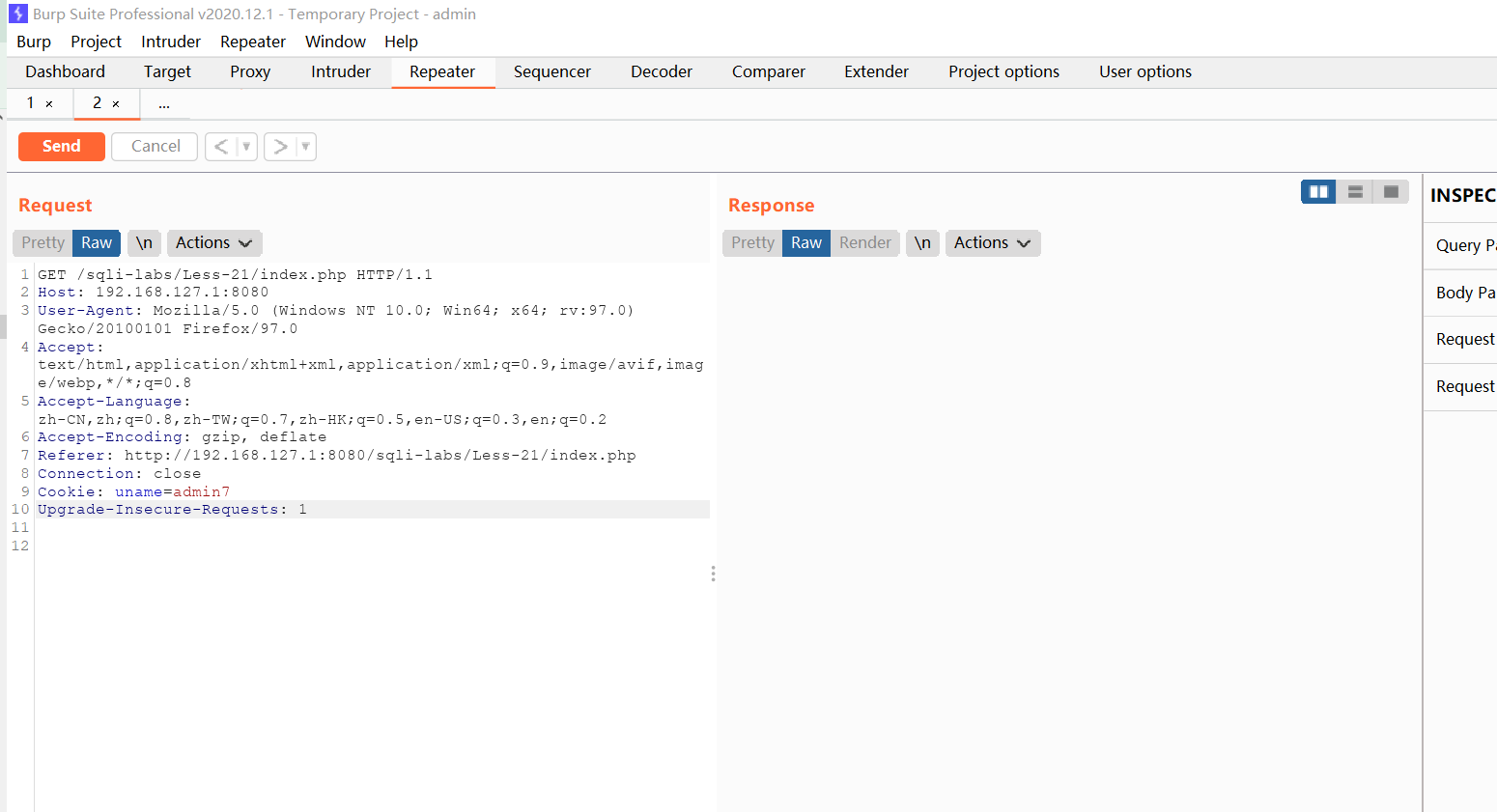This screenshot has width=1497, height=812.
Task: Select Repeater request tab 1
Action: [x=31, y=103]
